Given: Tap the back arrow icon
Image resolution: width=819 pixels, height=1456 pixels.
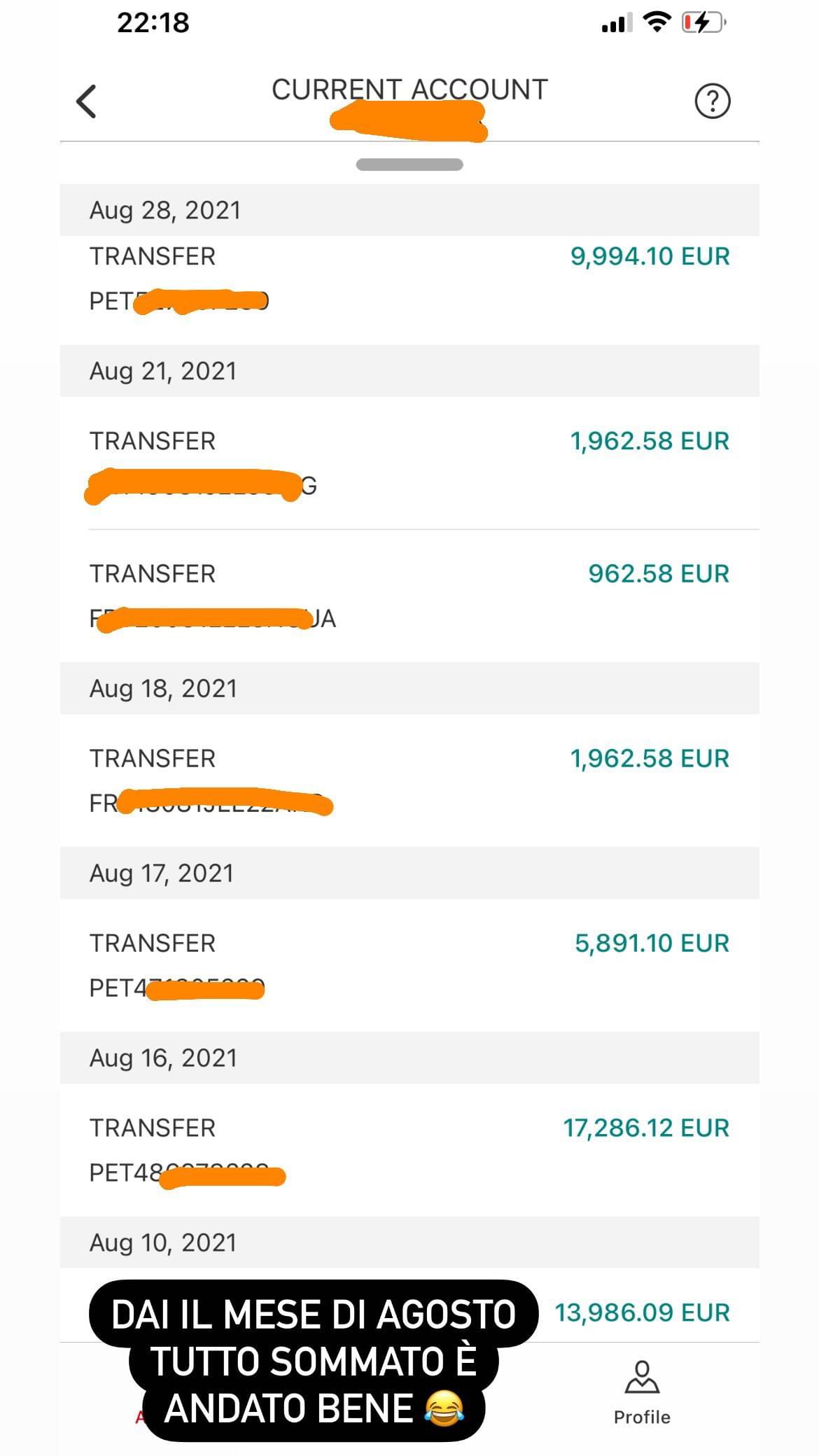Looking at the screenshot, I should (86, 102).
